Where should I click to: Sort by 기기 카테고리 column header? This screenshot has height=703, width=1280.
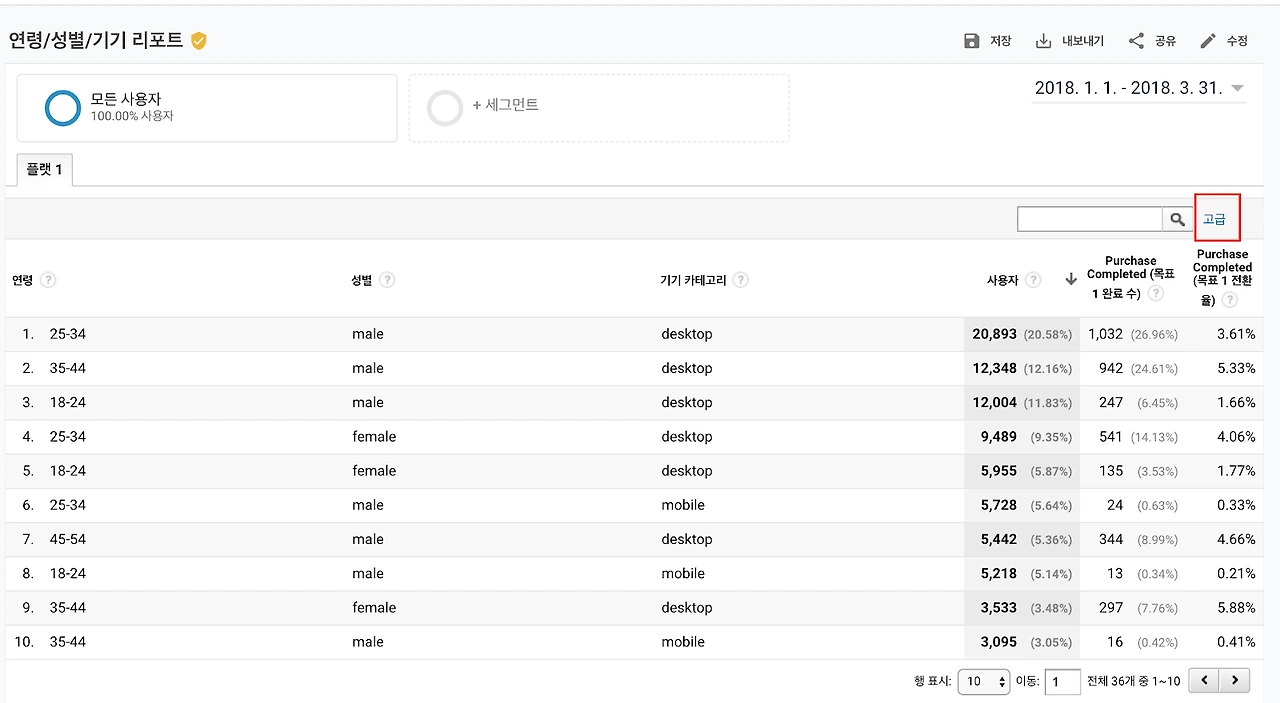coord(693,280)
